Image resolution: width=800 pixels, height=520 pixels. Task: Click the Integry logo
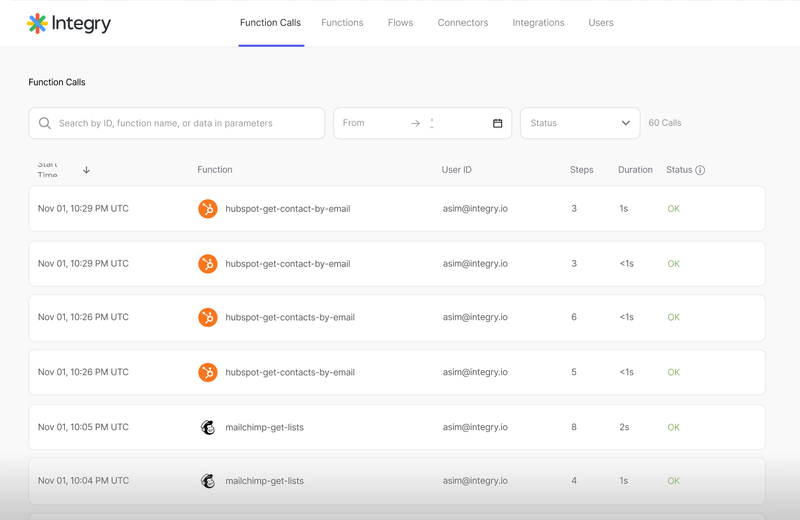[x=69, y=23]
